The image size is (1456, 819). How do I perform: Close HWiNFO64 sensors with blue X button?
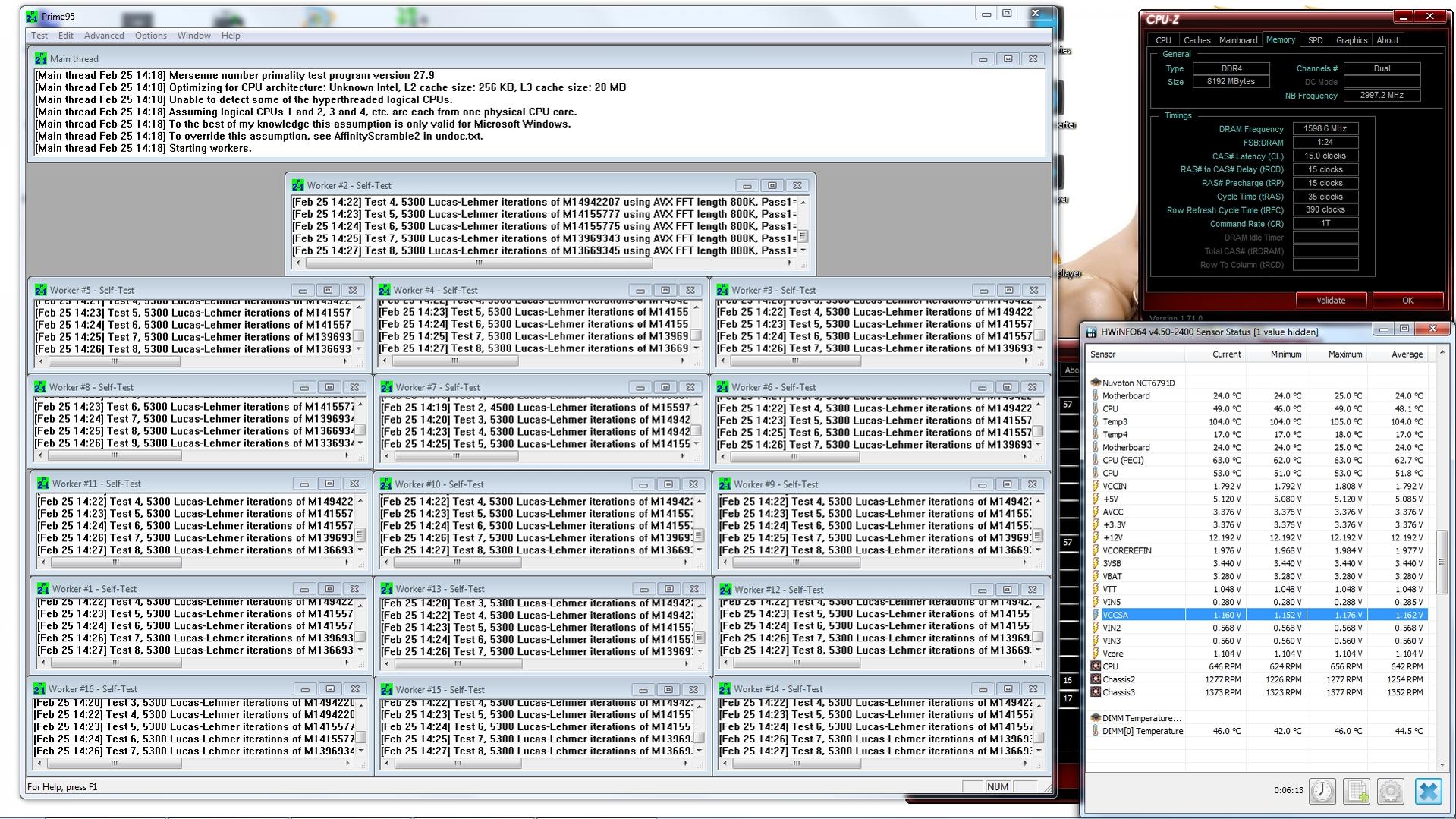coord(1428,791)
